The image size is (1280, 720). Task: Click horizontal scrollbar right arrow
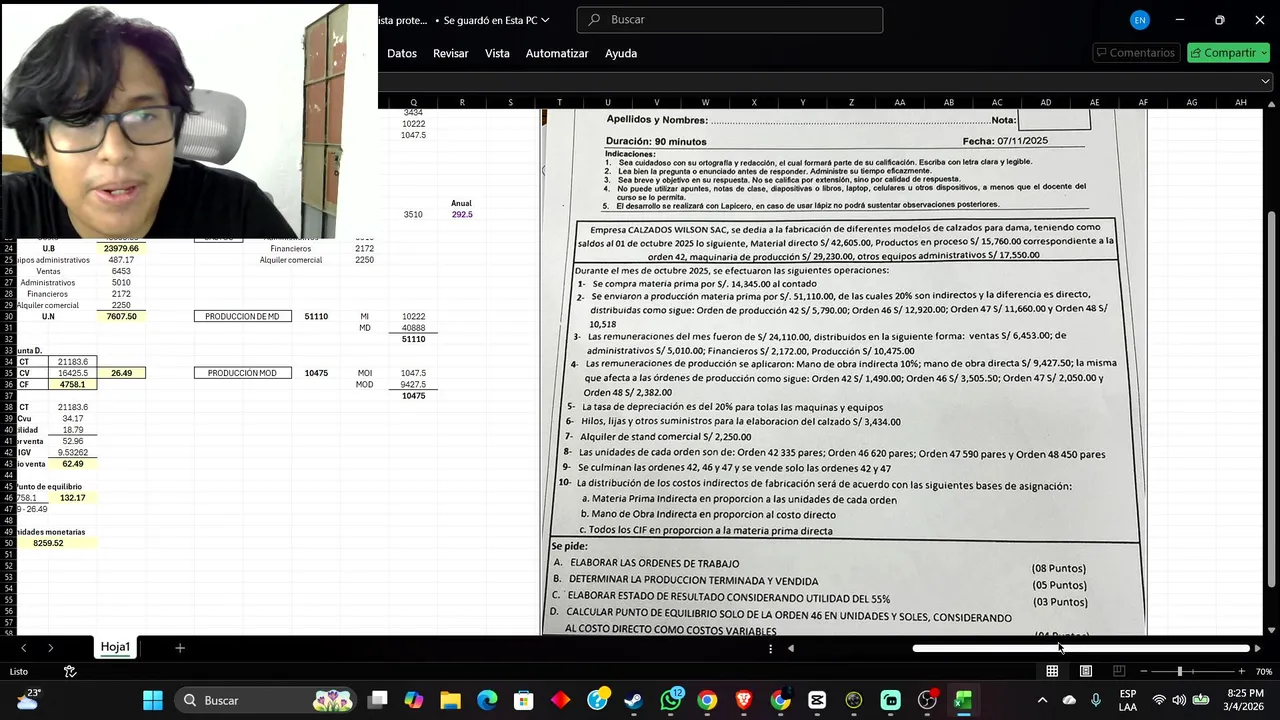coord(1257,648)
